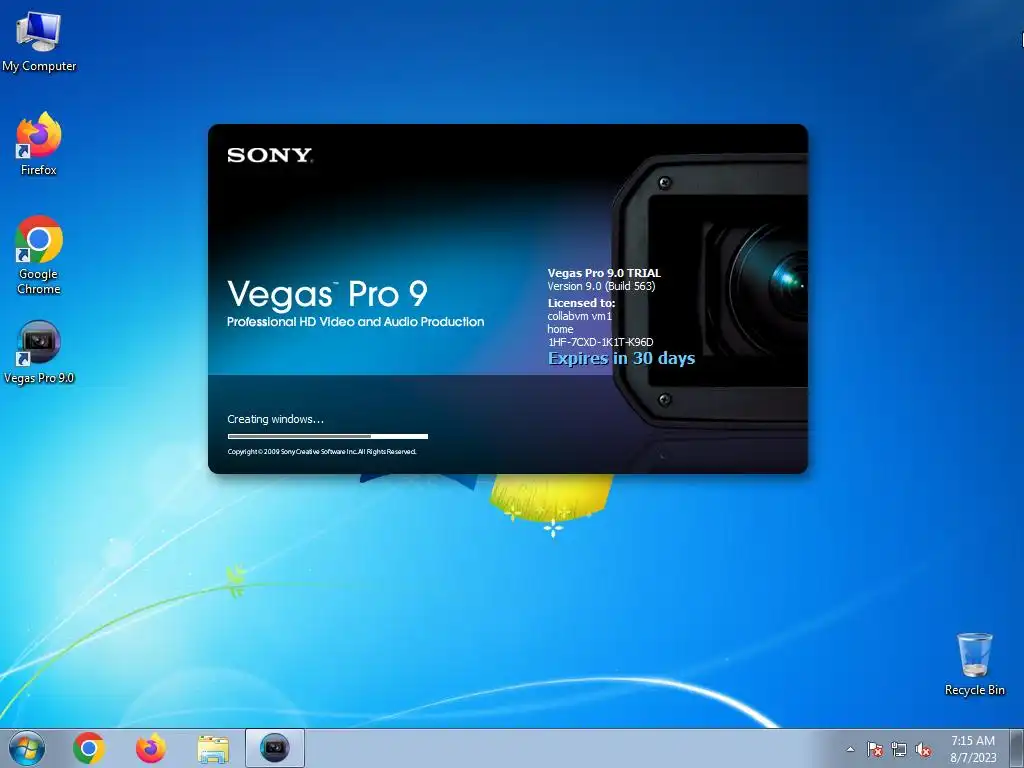Click the SONY logo on the splash screen
Viewport: 1024px width, 768px height.
point(270,155)
